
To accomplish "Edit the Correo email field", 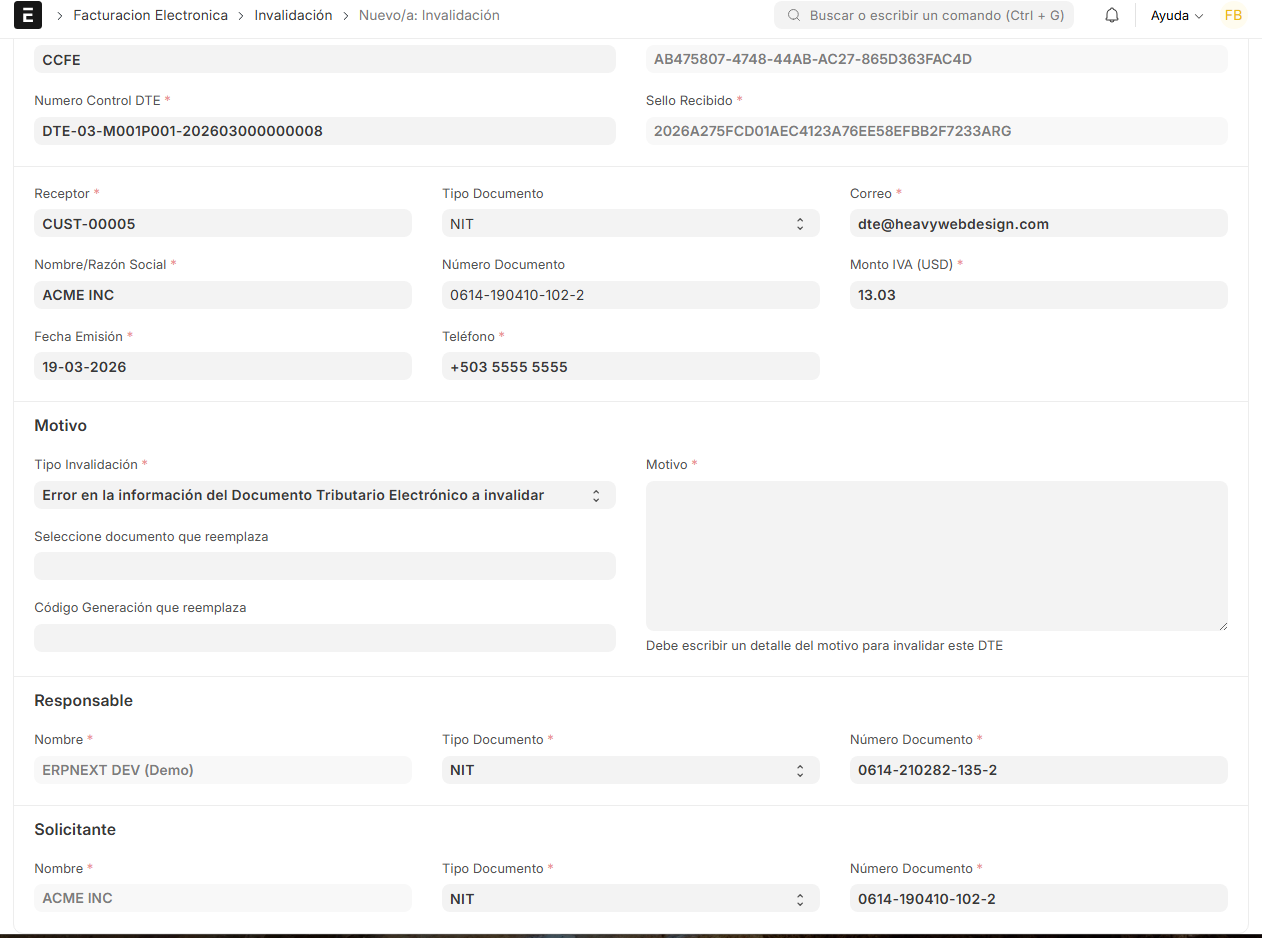I will click(x=1038, y=224).
